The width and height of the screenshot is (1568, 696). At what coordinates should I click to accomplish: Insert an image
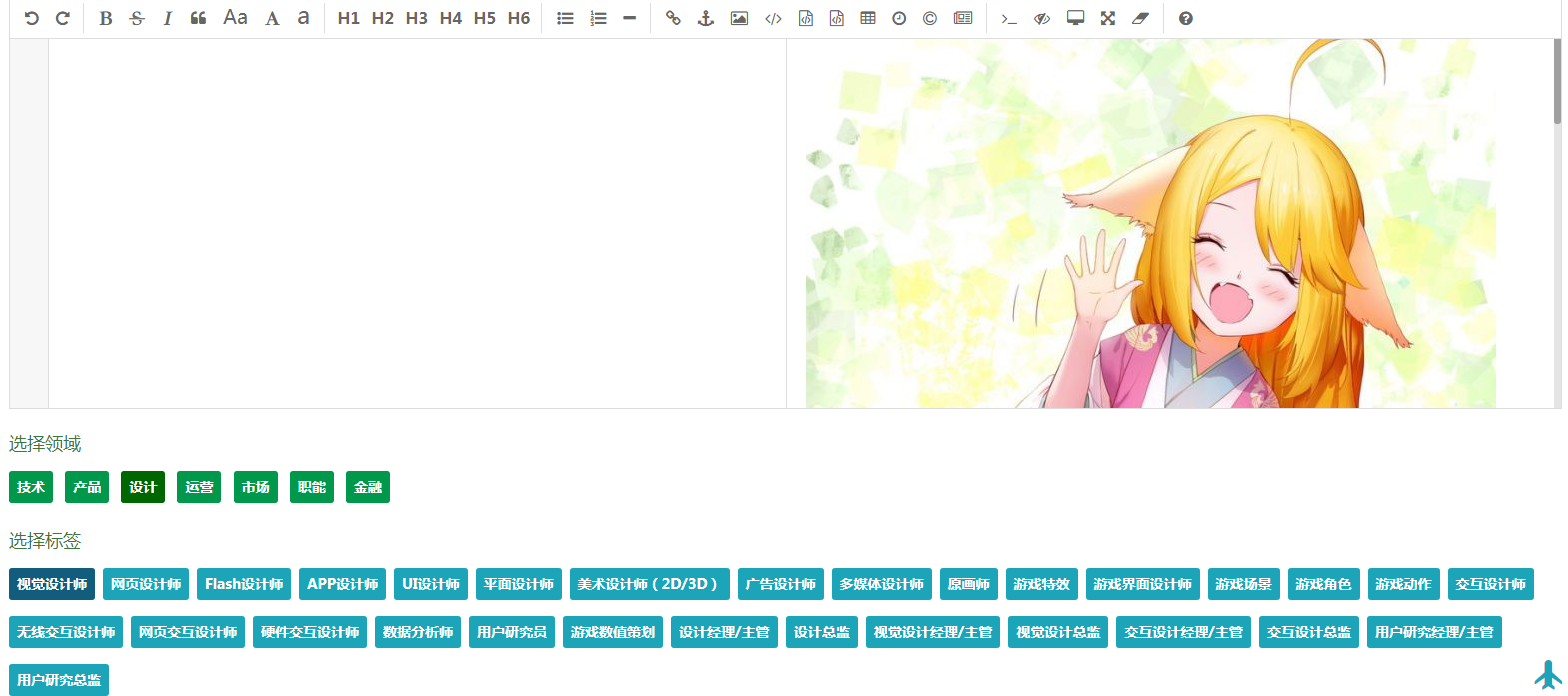(x=739, y=18)
